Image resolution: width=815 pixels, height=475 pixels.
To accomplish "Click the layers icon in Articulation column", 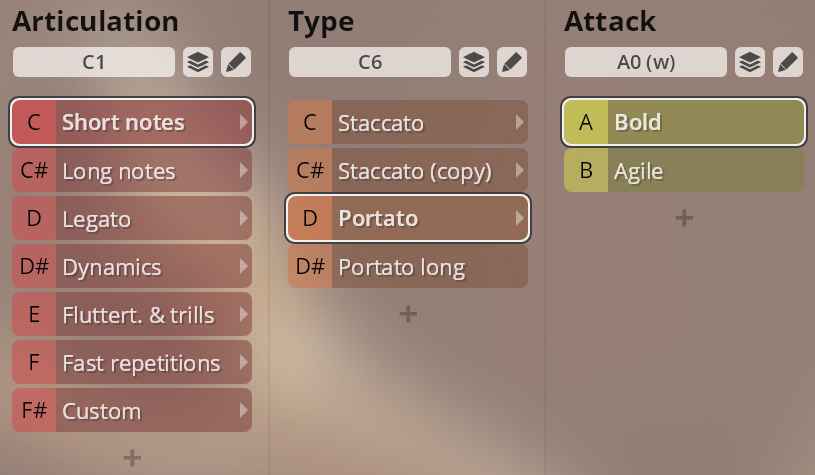I will pyautogui.click(x=198, y=62).
